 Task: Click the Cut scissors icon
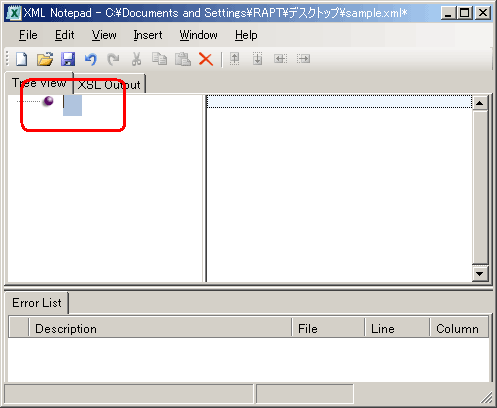tap(136, 59)
